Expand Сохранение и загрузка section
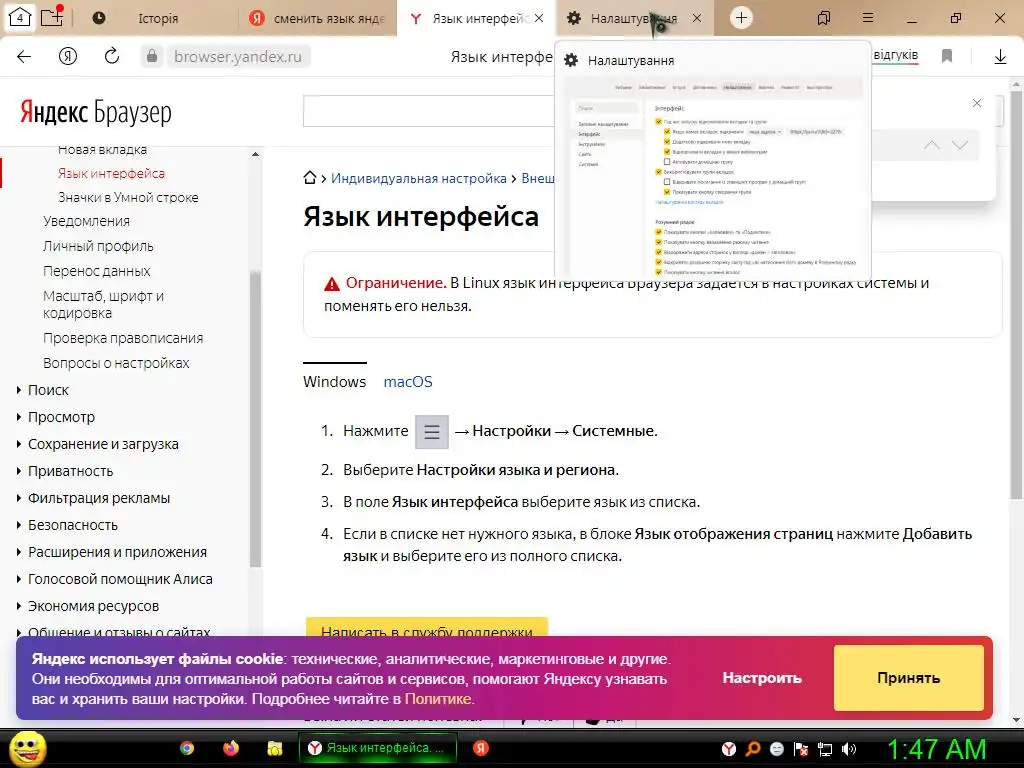The height and width of the screenshot is (768, 1024). point(103,444)
